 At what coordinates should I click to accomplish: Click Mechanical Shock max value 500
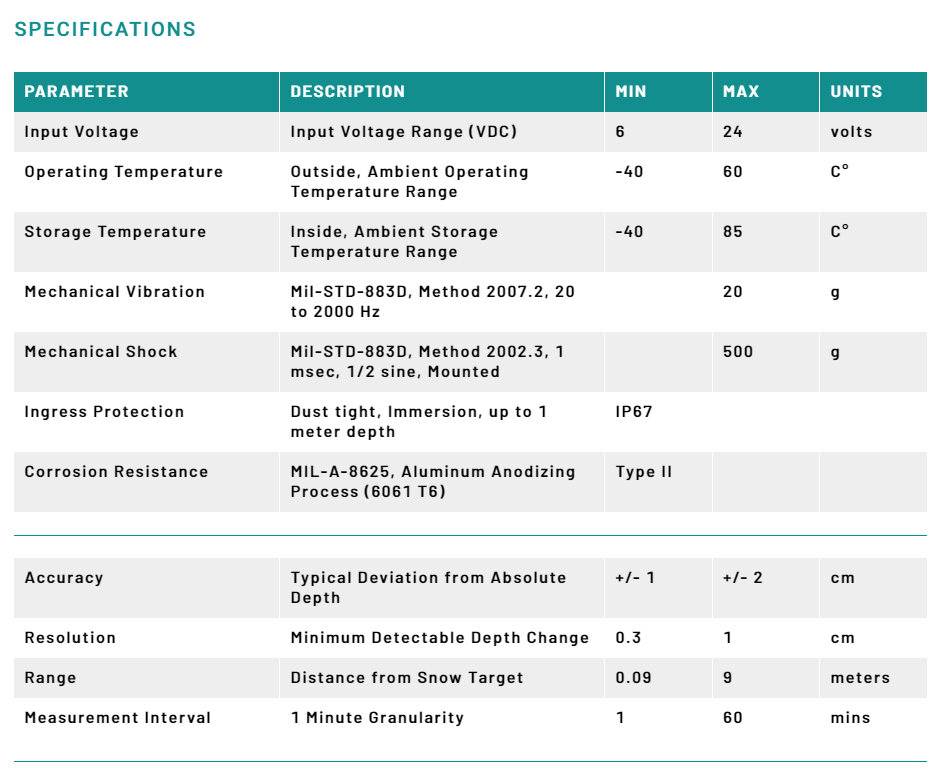738,352
